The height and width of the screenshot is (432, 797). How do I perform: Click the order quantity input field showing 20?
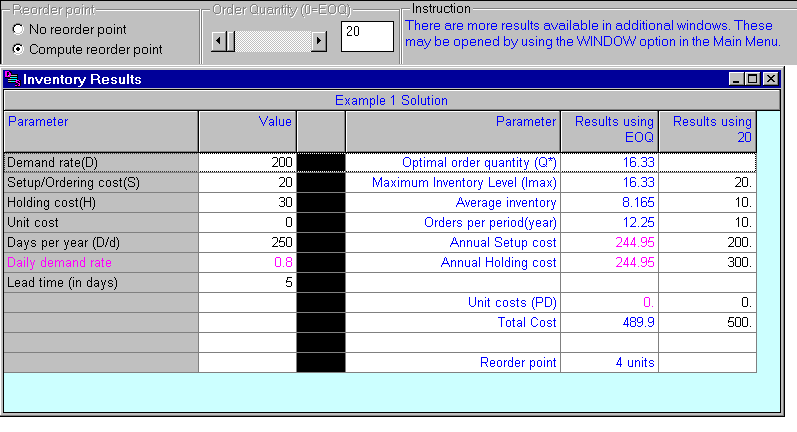[x=366, y=36]
